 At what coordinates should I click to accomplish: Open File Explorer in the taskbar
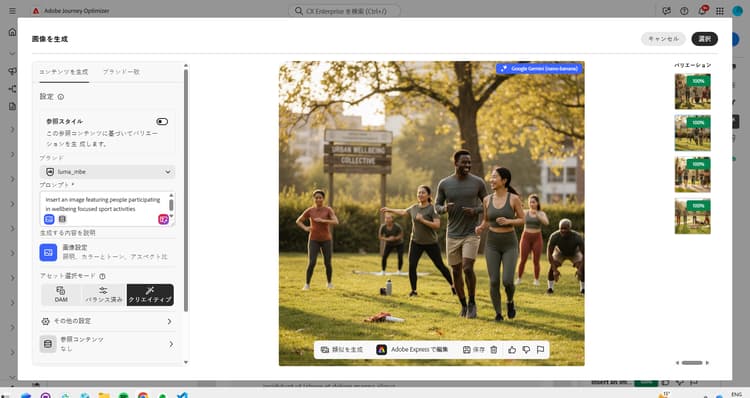click(x=104, y=395)
